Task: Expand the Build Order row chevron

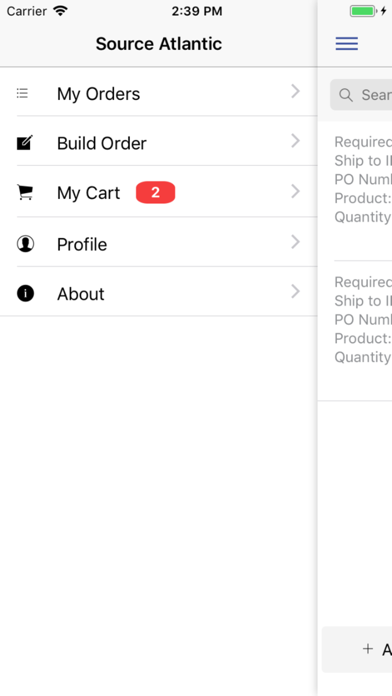Action: (296, 141)
